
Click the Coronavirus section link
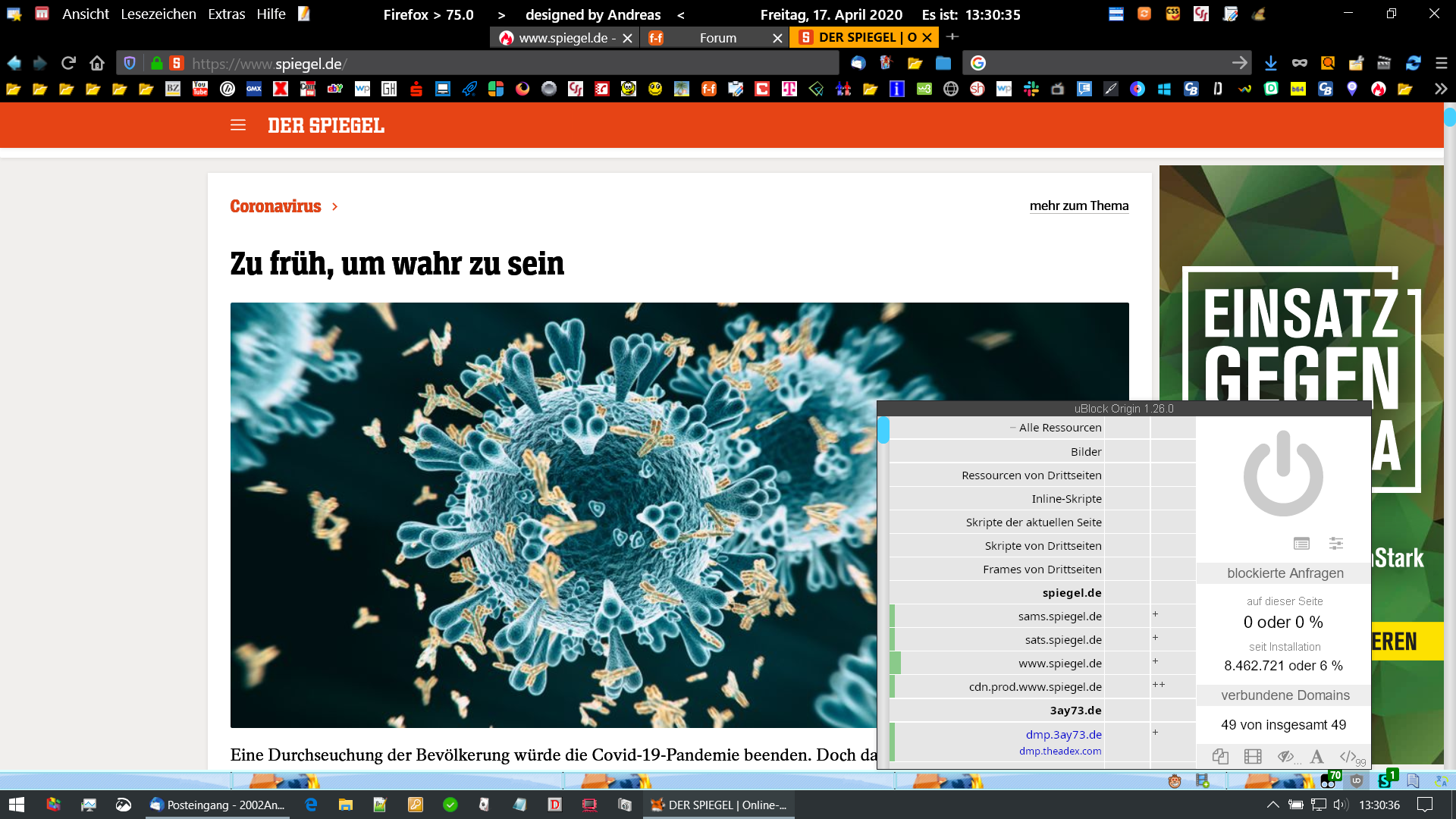(x=275, y=206)
